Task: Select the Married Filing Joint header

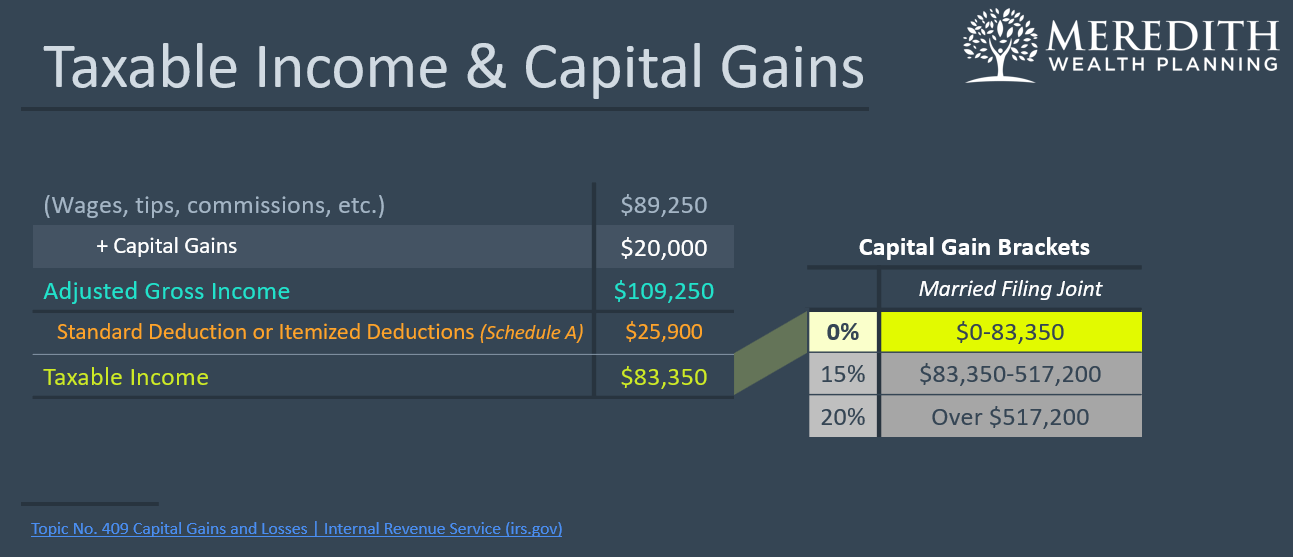Action: pos(1010,289)
